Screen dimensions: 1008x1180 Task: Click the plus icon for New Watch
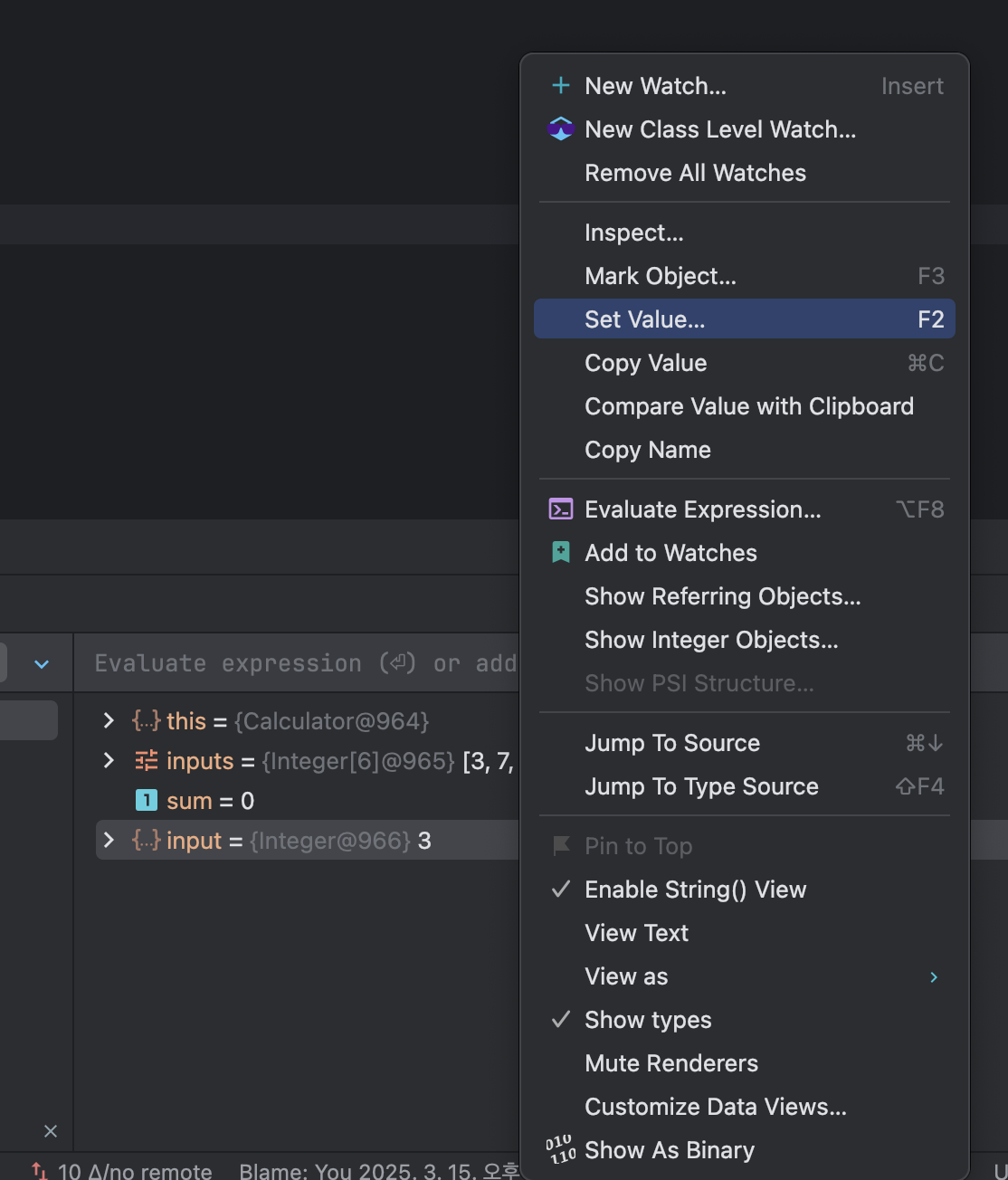561,86
